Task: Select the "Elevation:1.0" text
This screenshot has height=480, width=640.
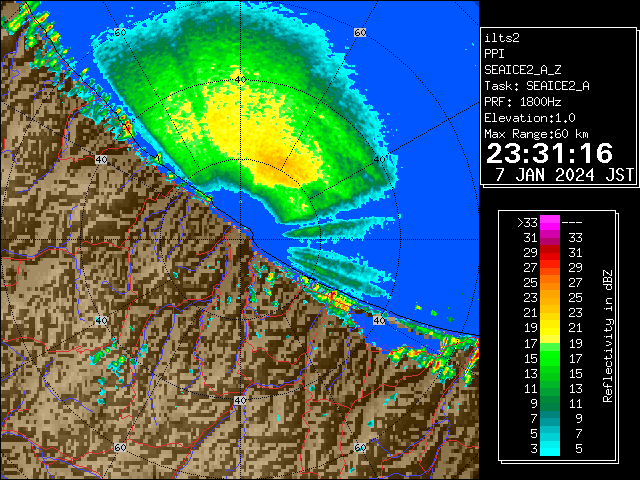Action: pos(530,118)
